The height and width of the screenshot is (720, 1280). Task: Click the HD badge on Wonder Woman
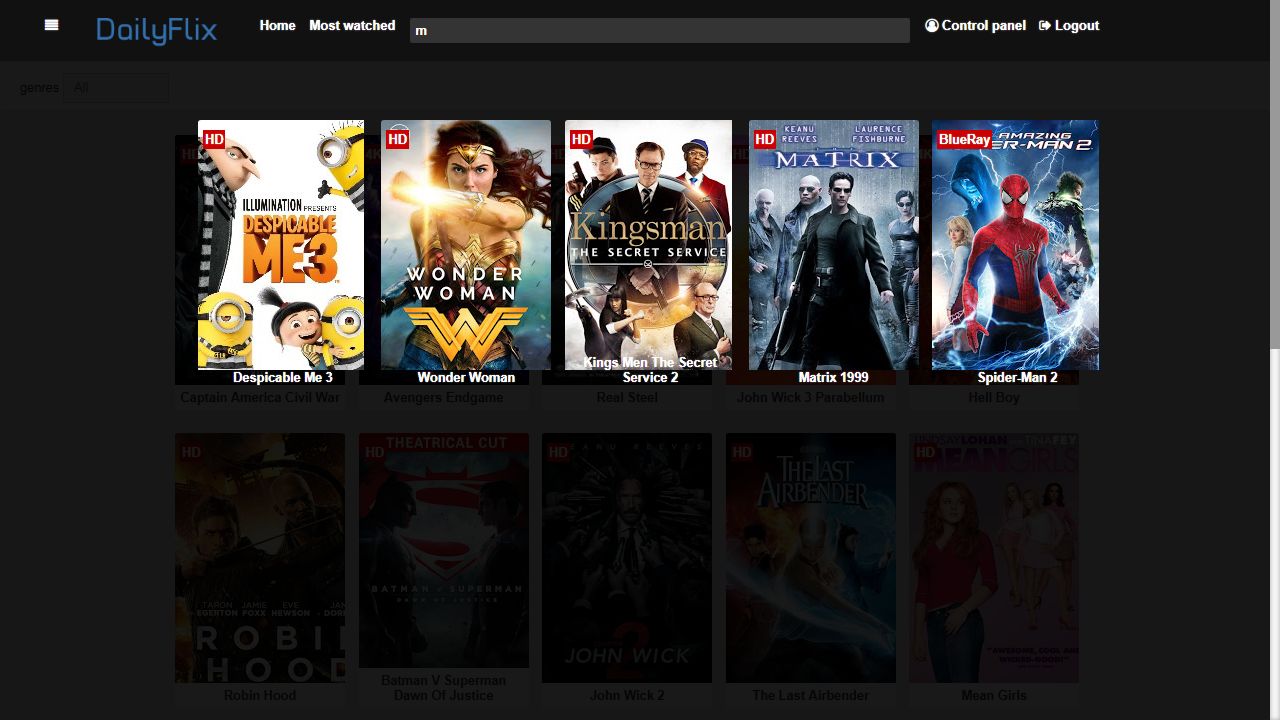pyautogui.click(x=397, y=139)
